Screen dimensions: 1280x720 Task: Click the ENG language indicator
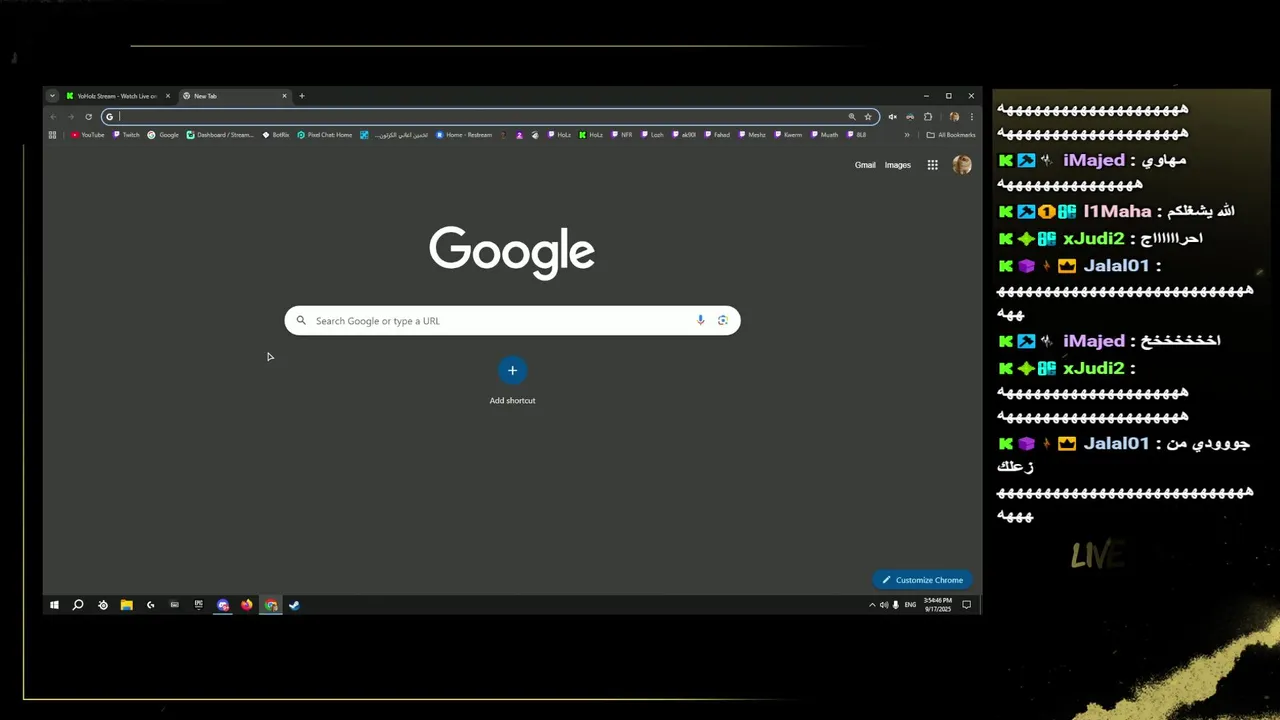tap(910, 605)
